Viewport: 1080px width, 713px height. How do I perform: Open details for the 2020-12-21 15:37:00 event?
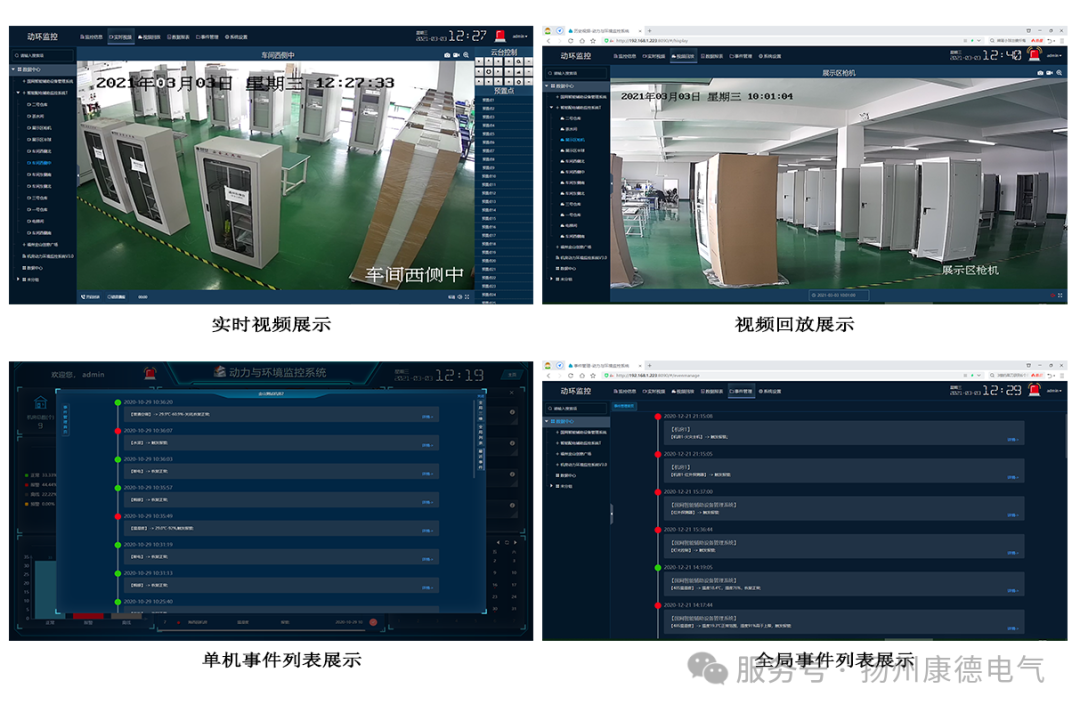[x=1012, y=515]
